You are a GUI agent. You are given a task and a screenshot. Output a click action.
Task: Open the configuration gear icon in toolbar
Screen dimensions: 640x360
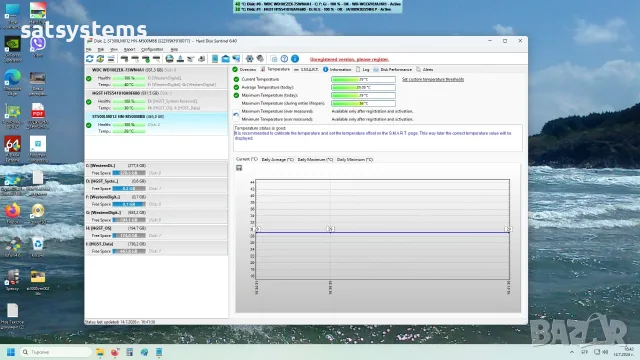tap(249, 59)
